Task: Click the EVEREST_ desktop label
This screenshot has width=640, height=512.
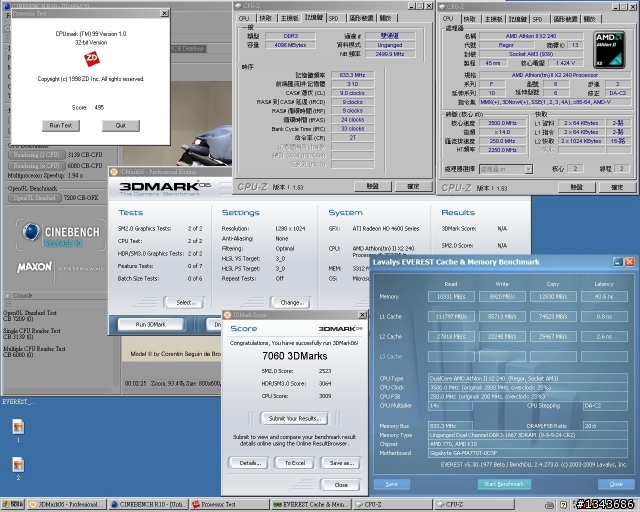Action: [18, 402]
